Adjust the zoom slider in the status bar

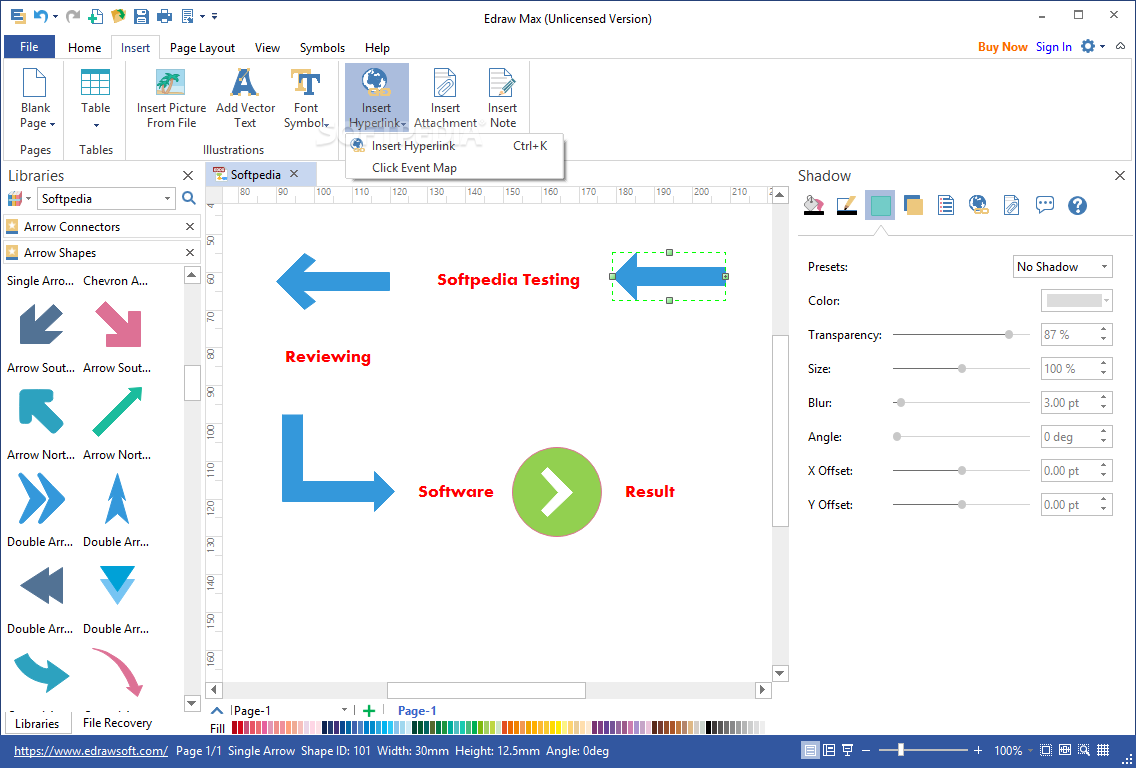pyautogui.click(x=923, y=751)
